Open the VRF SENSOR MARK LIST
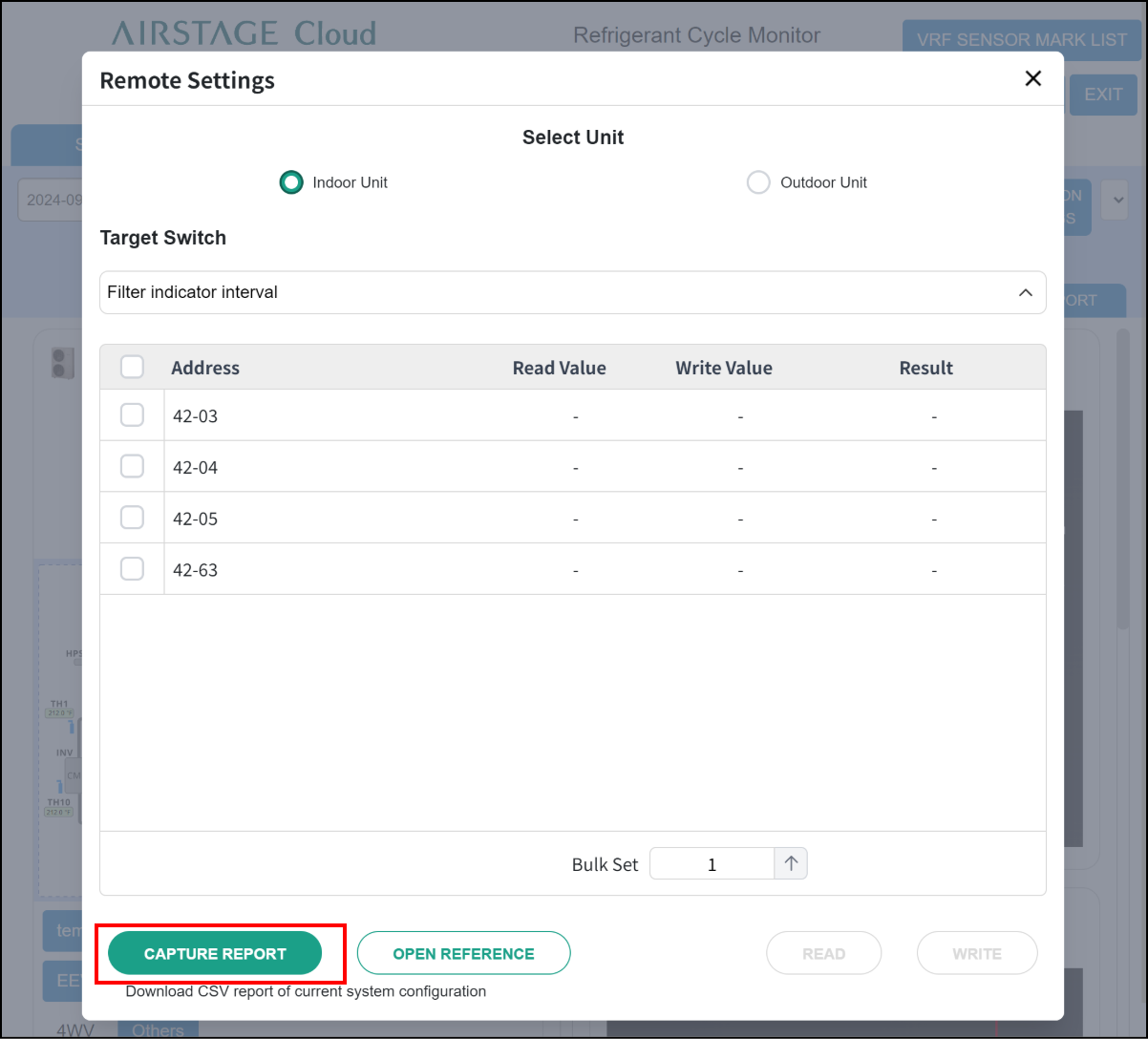This screenshot has height=1039, width=1148. click(x=1021, y=39)
